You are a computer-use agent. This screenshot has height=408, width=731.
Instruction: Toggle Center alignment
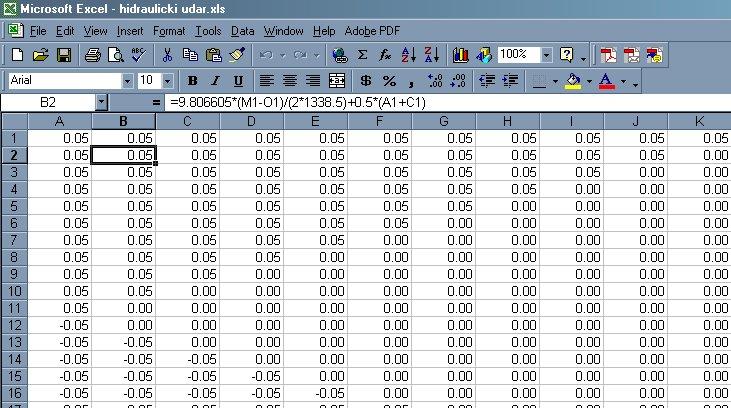tap(290, 81)
